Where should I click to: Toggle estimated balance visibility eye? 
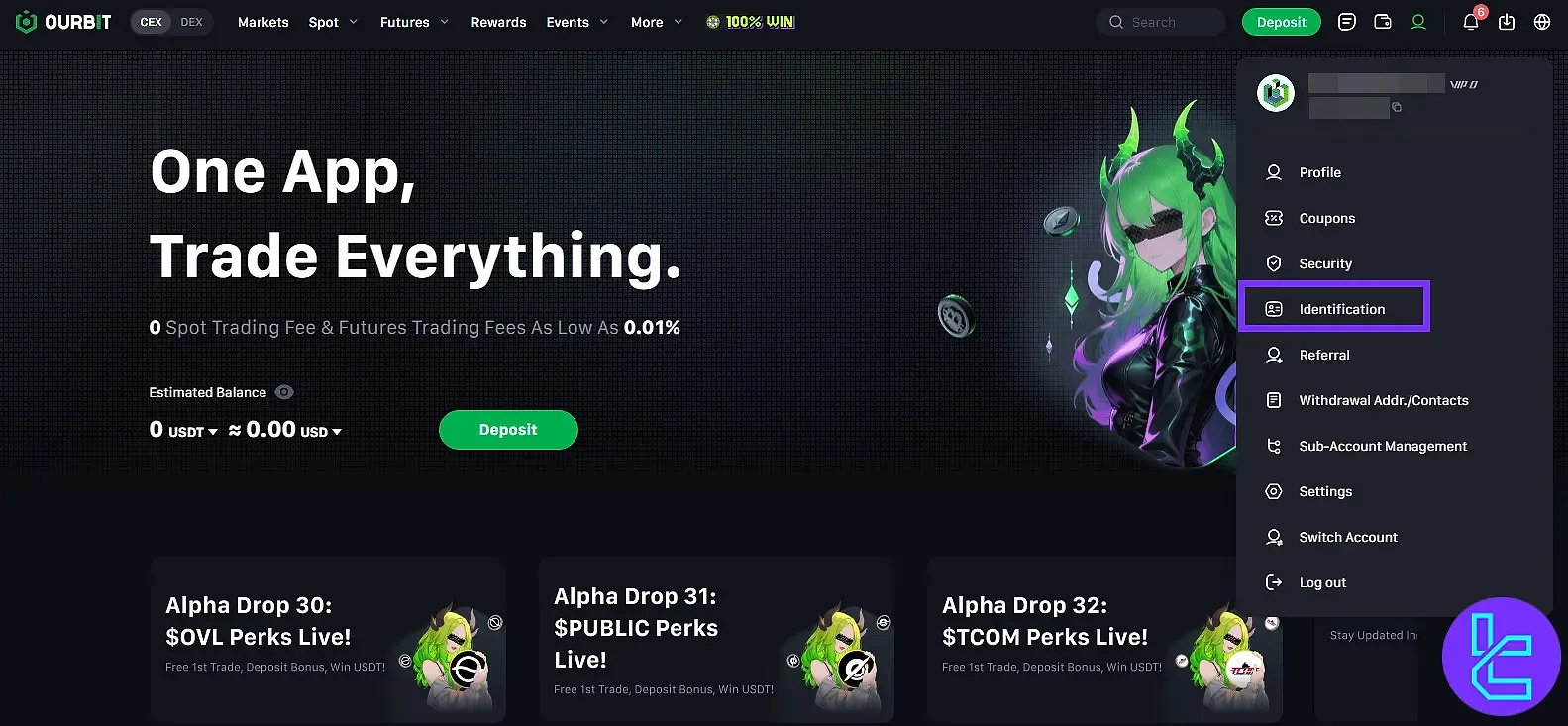point(284,392)
